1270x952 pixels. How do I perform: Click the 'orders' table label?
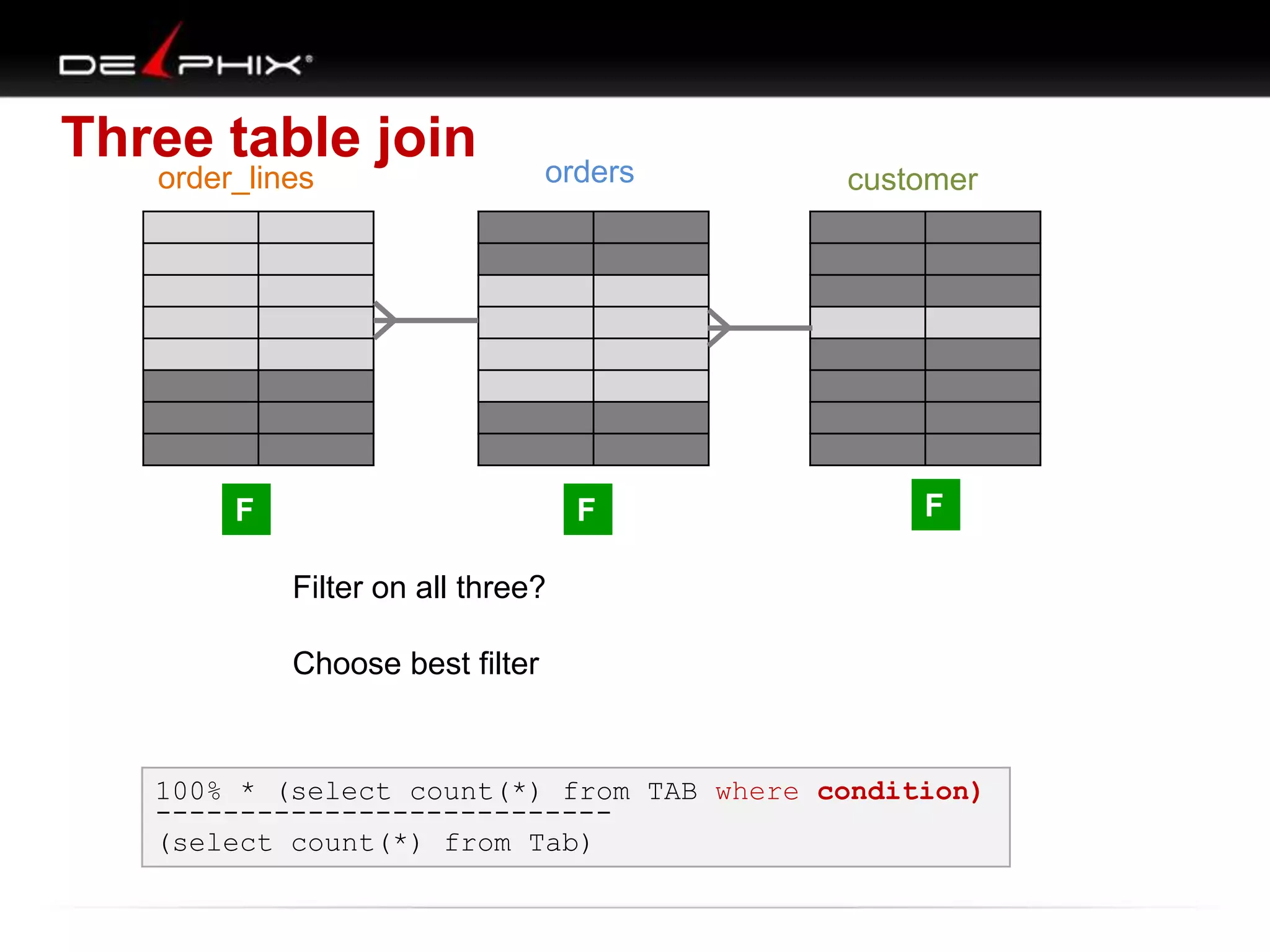pyautogui.click(x=590, y=172)
